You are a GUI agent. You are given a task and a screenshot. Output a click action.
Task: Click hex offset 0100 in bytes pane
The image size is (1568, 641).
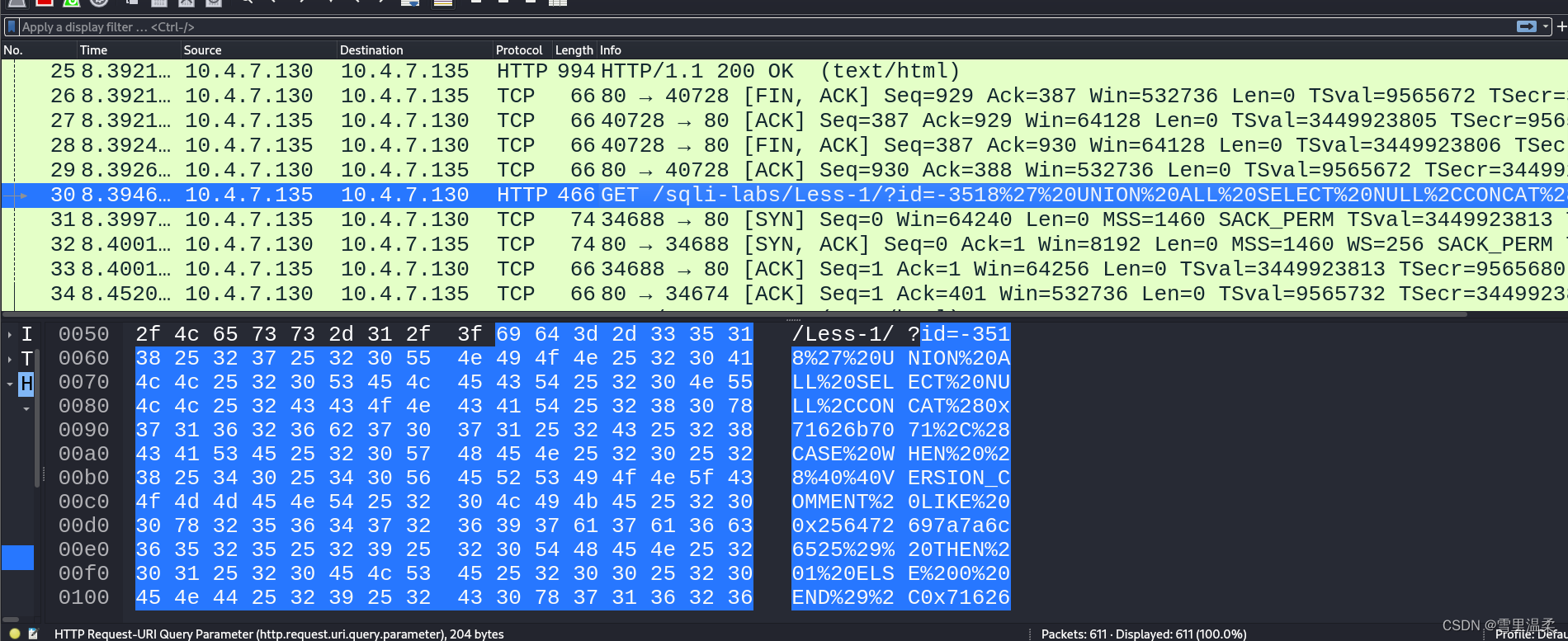84,597
